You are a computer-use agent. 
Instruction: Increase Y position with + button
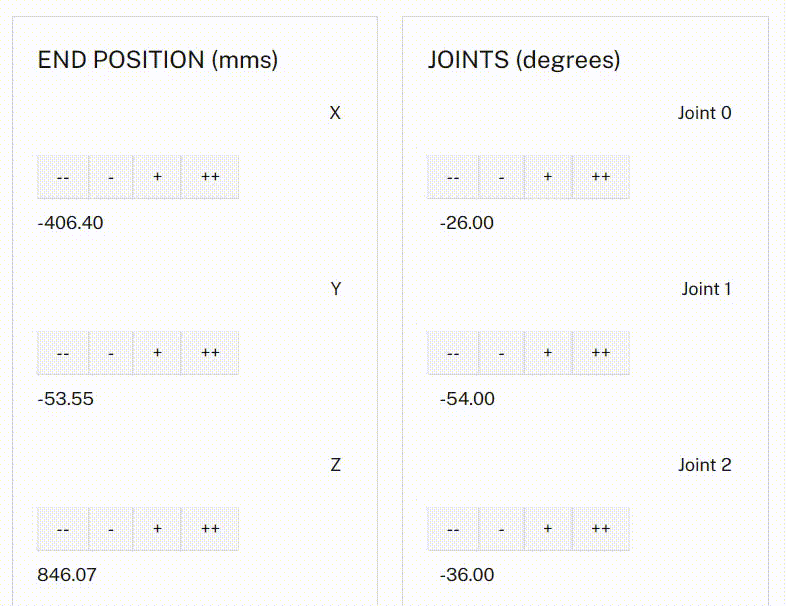click(x=157, y=353)
